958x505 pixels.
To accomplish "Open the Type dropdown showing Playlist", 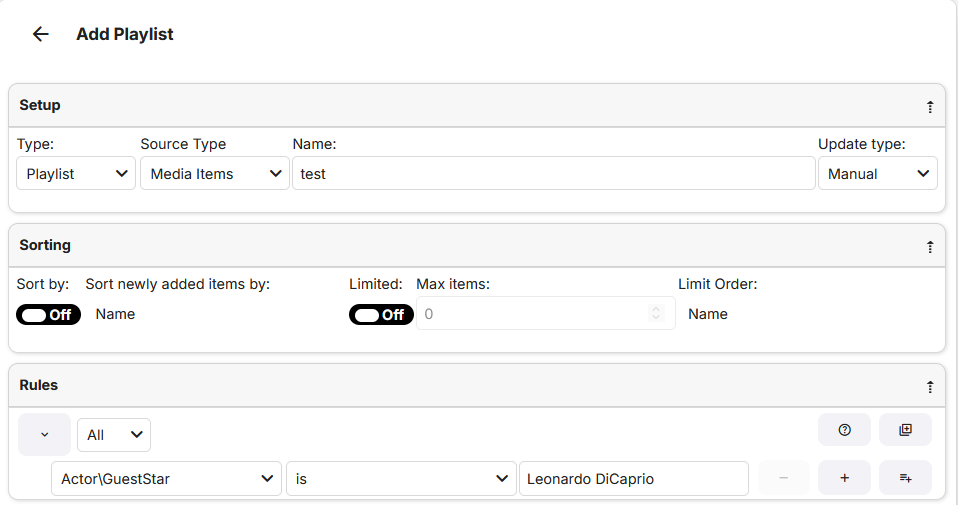I will (77, 174).
